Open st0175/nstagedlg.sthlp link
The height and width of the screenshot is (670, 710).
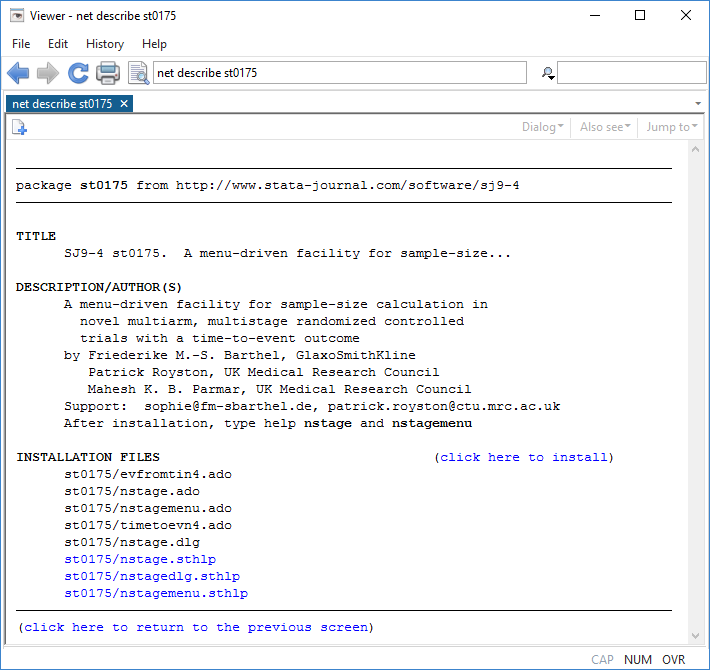pyautogui.click(x=152, y=576)
